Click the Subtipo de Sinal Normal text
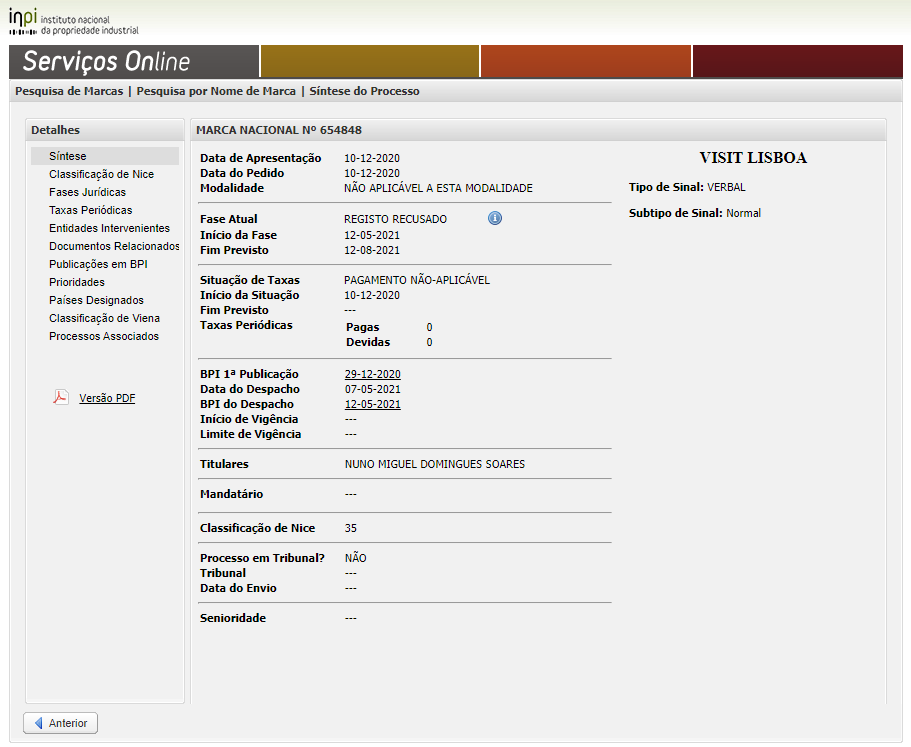911x747 pixels. click(694, 213)
